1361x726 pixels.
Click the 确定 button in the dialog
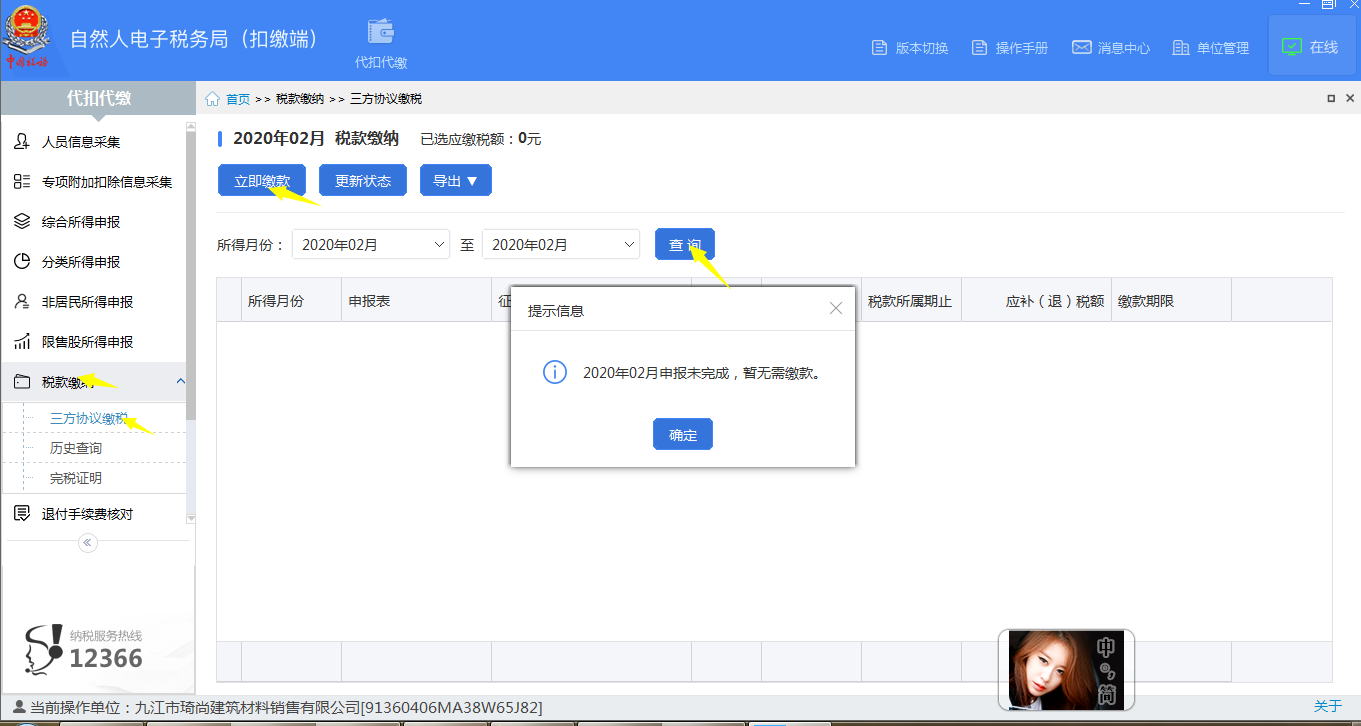pos(682,433)
